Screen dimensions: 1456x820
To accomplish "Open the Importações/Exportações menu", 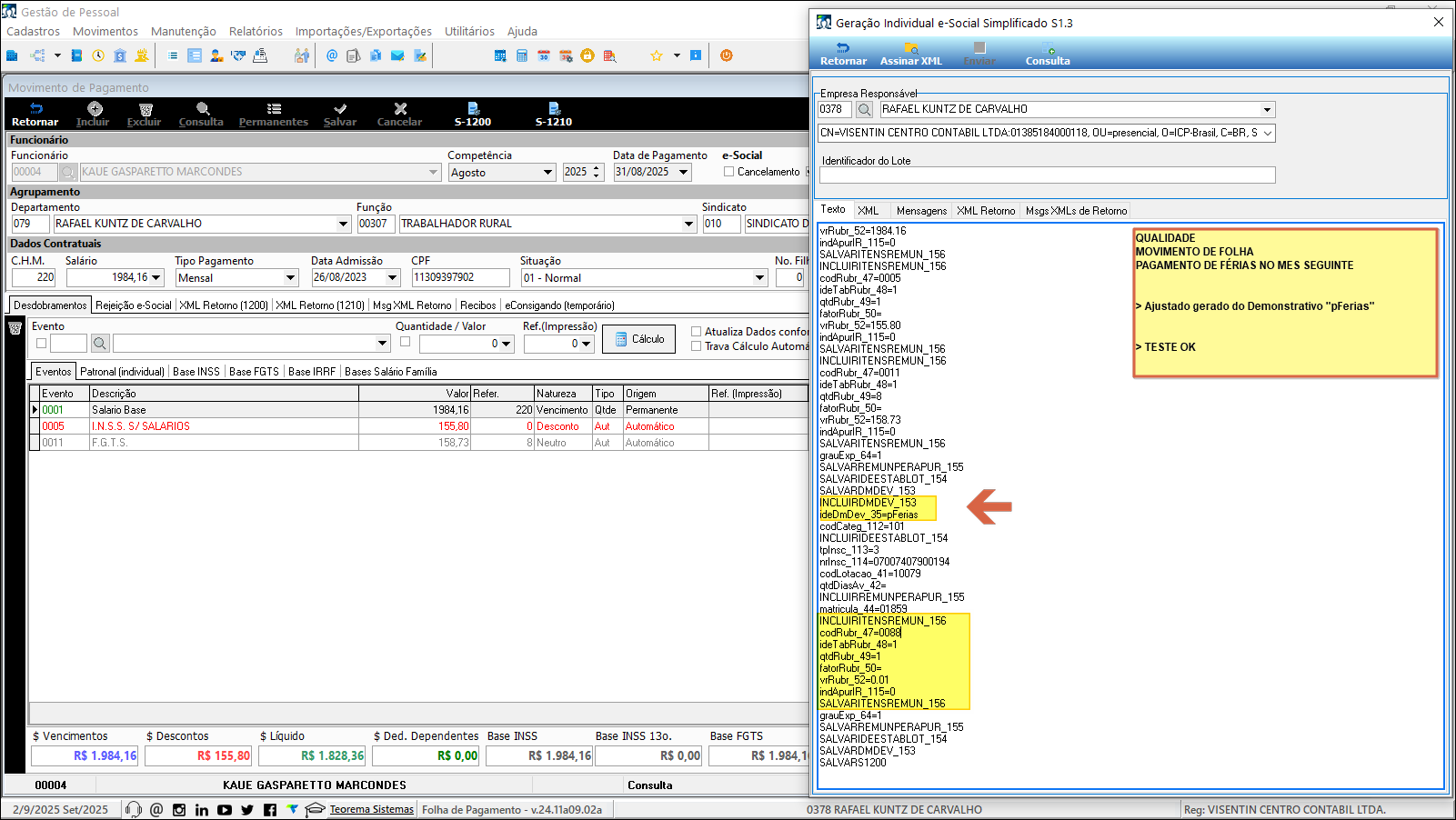I will tap(363, 31).
